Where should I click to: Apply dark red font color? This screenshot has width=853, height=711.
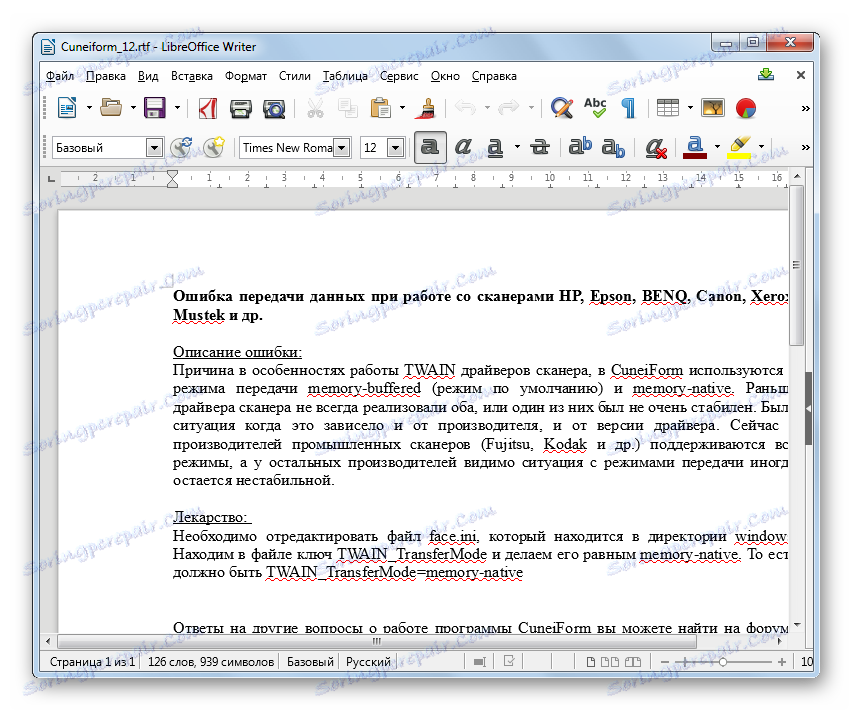[x=695, y=147]
